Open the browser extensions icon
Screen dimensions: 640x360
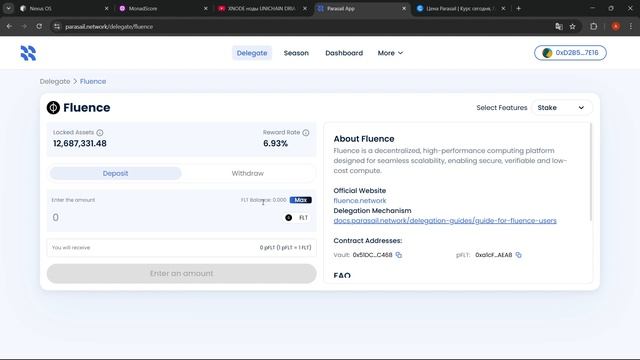593,26
